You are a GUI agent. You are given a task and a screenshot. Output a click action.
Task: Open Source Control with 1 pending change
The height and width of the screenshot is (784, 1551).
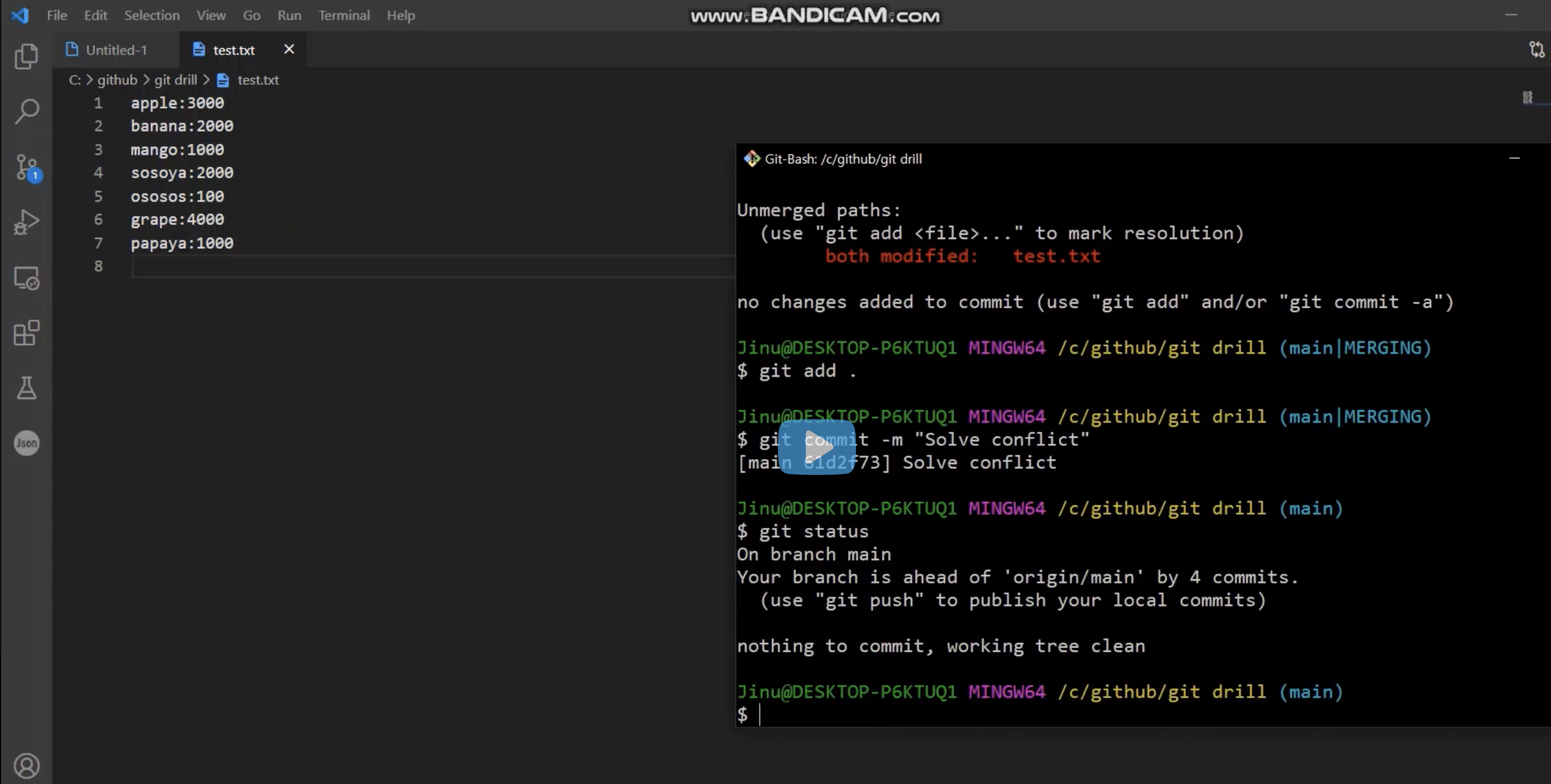click(26, 167)
